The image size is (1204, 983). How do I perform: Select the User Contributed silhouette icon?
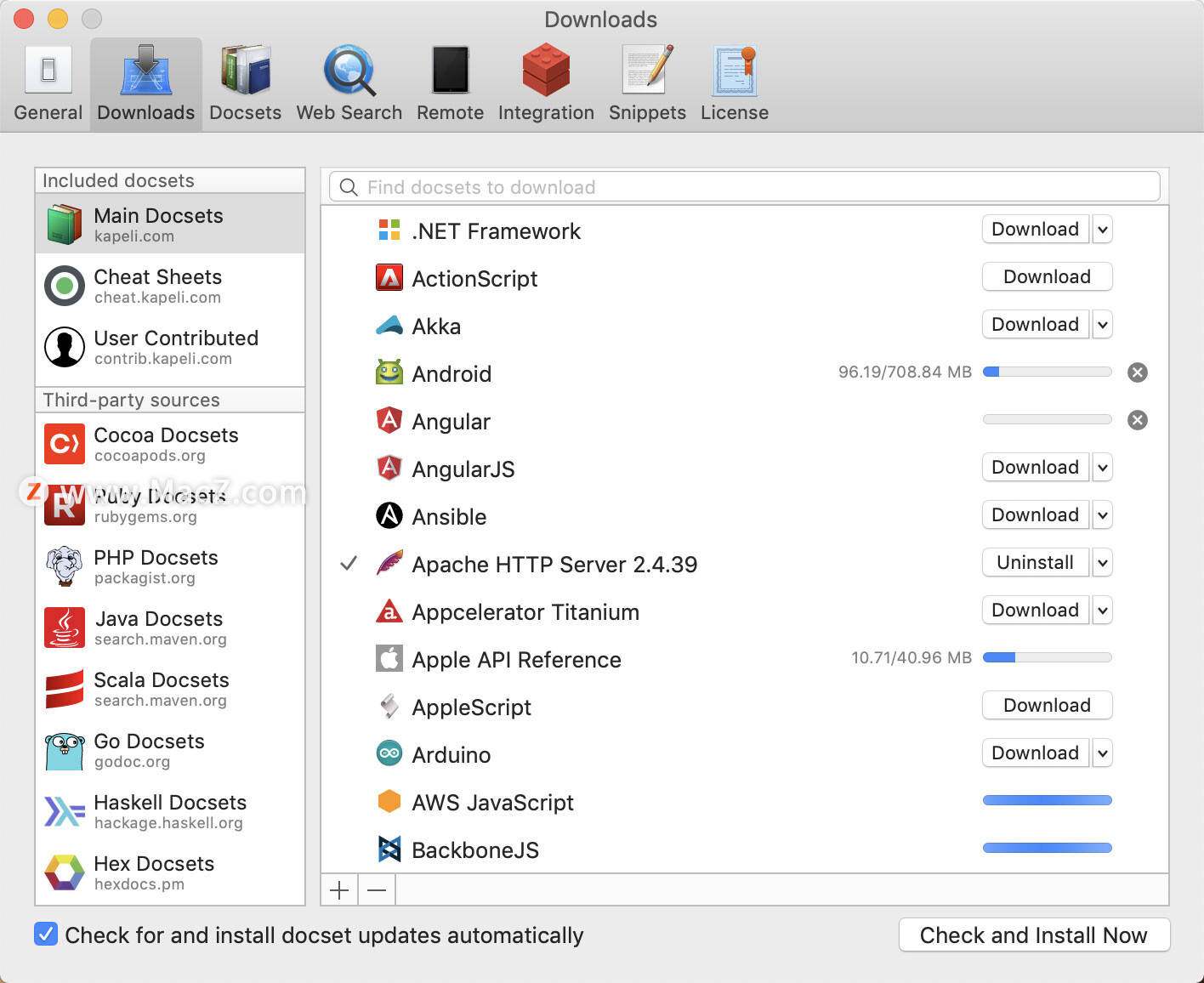(65, 347)
